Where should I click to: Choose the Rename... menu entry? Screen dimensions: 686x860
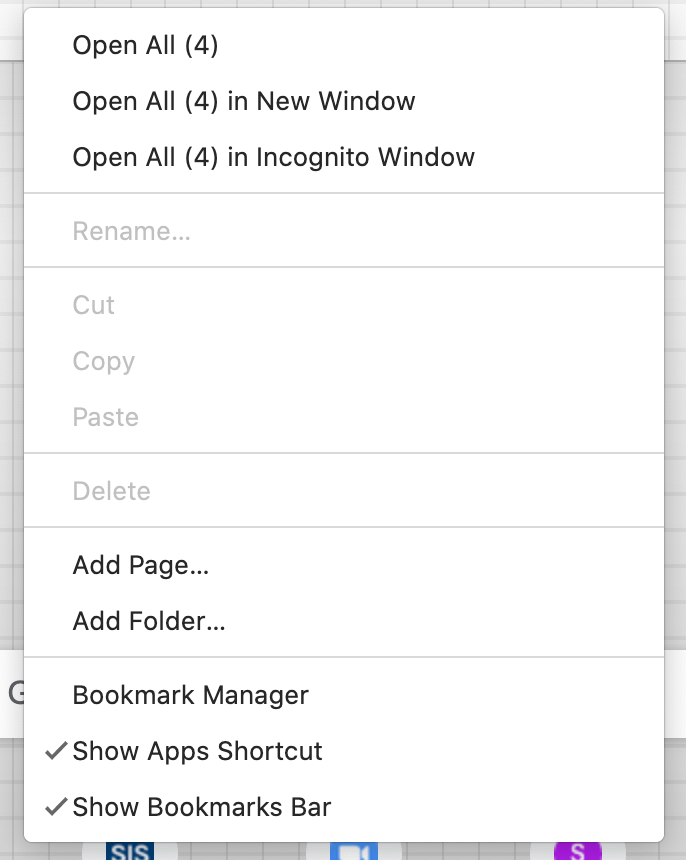click(x=132, y=231)
